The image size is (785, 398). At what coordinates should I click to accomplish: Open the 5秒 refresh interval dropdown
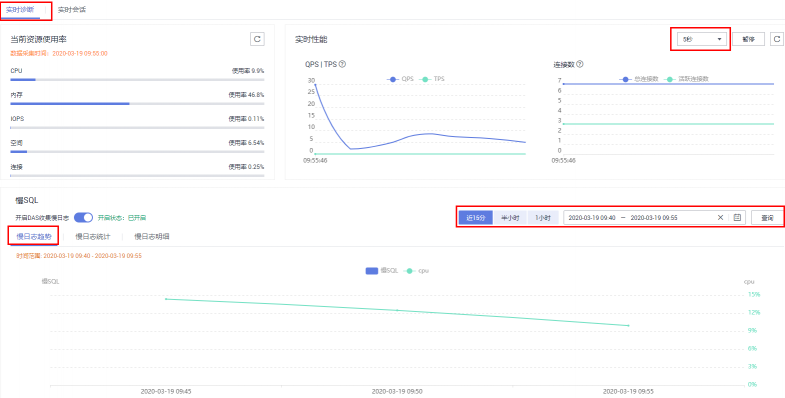point(701,39)
